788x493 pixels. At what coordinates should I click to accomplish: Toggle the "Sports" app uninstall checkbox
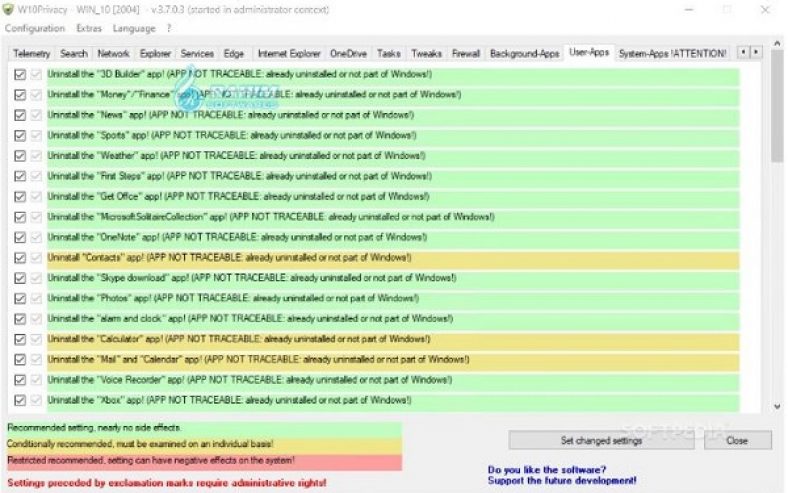20,136
